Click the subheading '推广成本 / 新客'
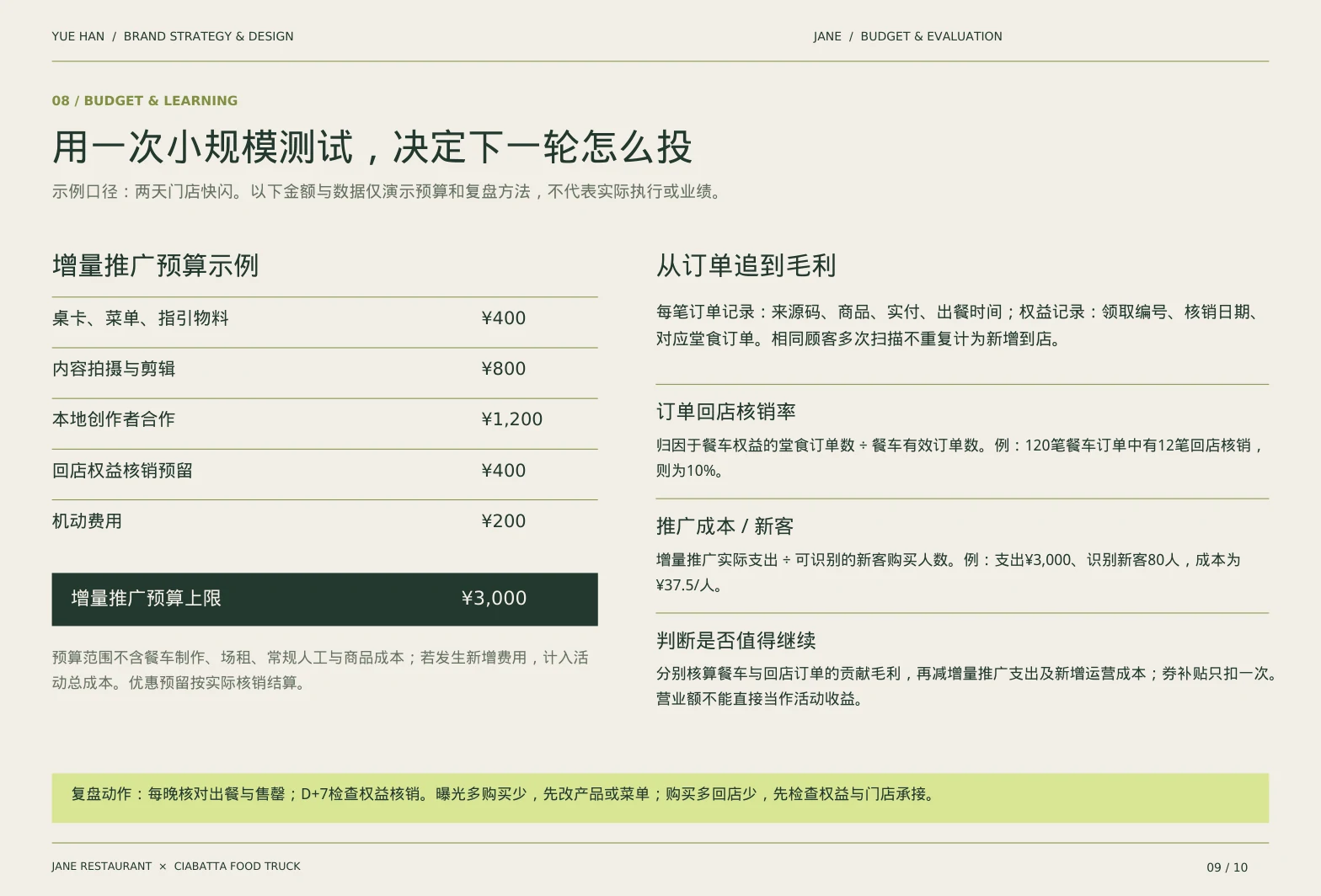The width and height of the screenshot is (1321, 896). click(x=725, y=526)
